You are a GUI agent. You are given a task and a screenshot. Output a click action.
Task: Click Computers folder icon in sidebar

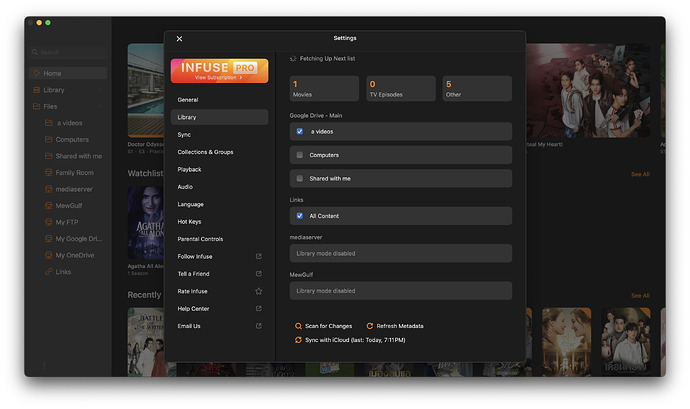click(x=49, y=140)
